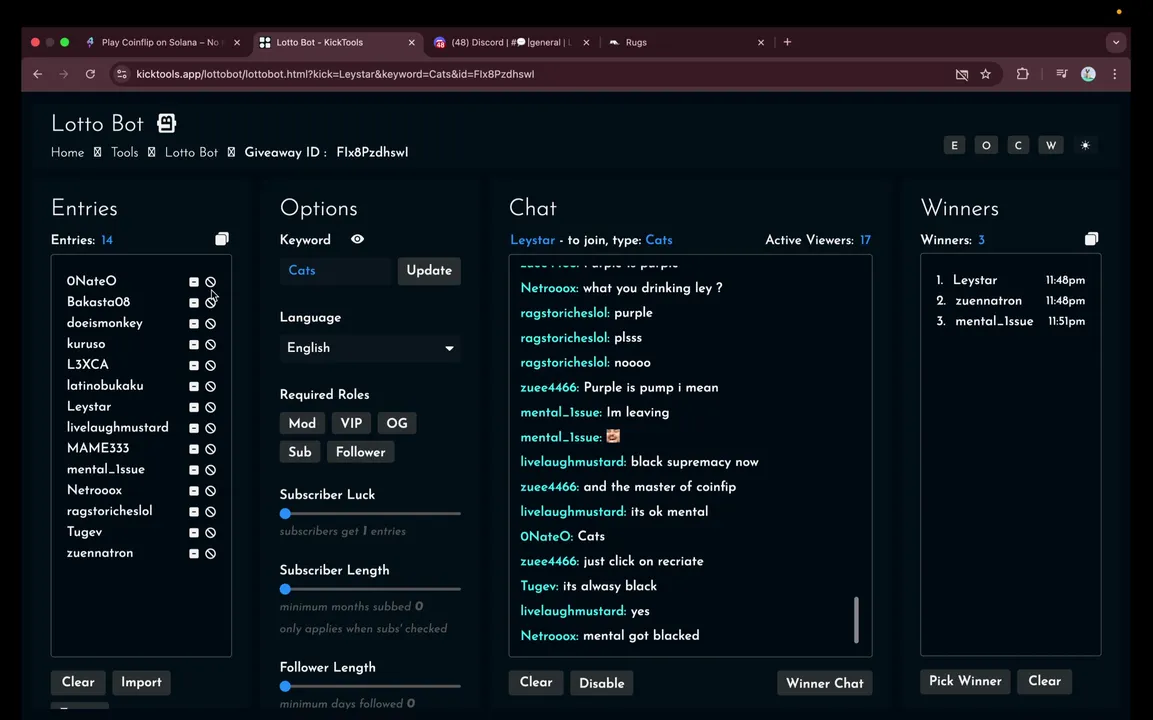Click the browser address bar URL
The height and width of the screenshot is (720, 1153).
(335, 74)
